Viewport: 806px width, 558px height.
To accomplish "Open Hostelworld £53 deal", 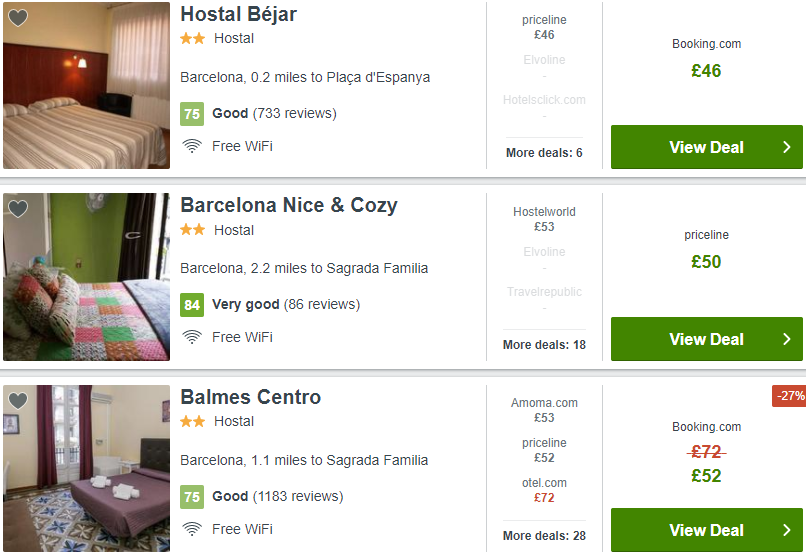I will [x=544, y=219].
